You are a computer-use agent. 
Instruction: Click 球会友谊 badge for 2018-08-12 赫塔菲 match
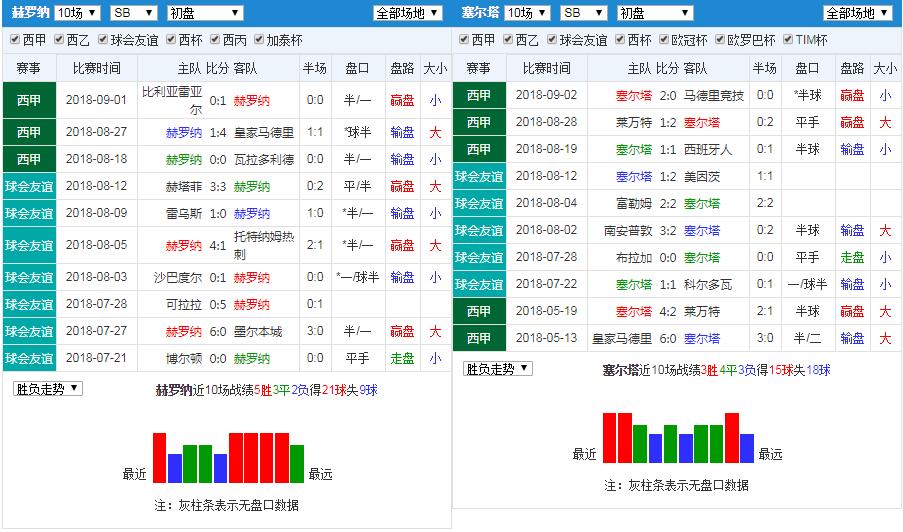(x=29, y=187)
